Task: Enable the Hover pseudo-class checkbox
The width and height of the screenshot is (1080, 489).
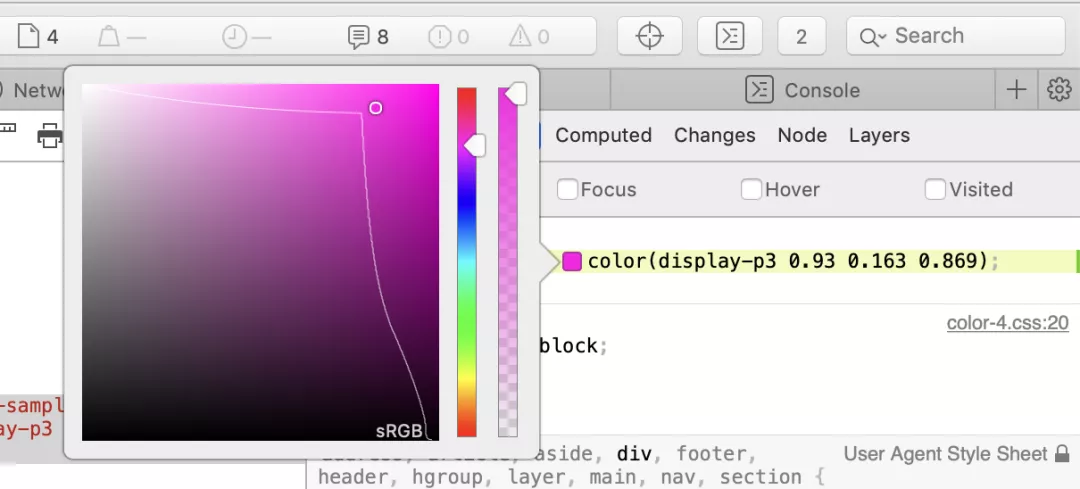Action: coord(751,189)
